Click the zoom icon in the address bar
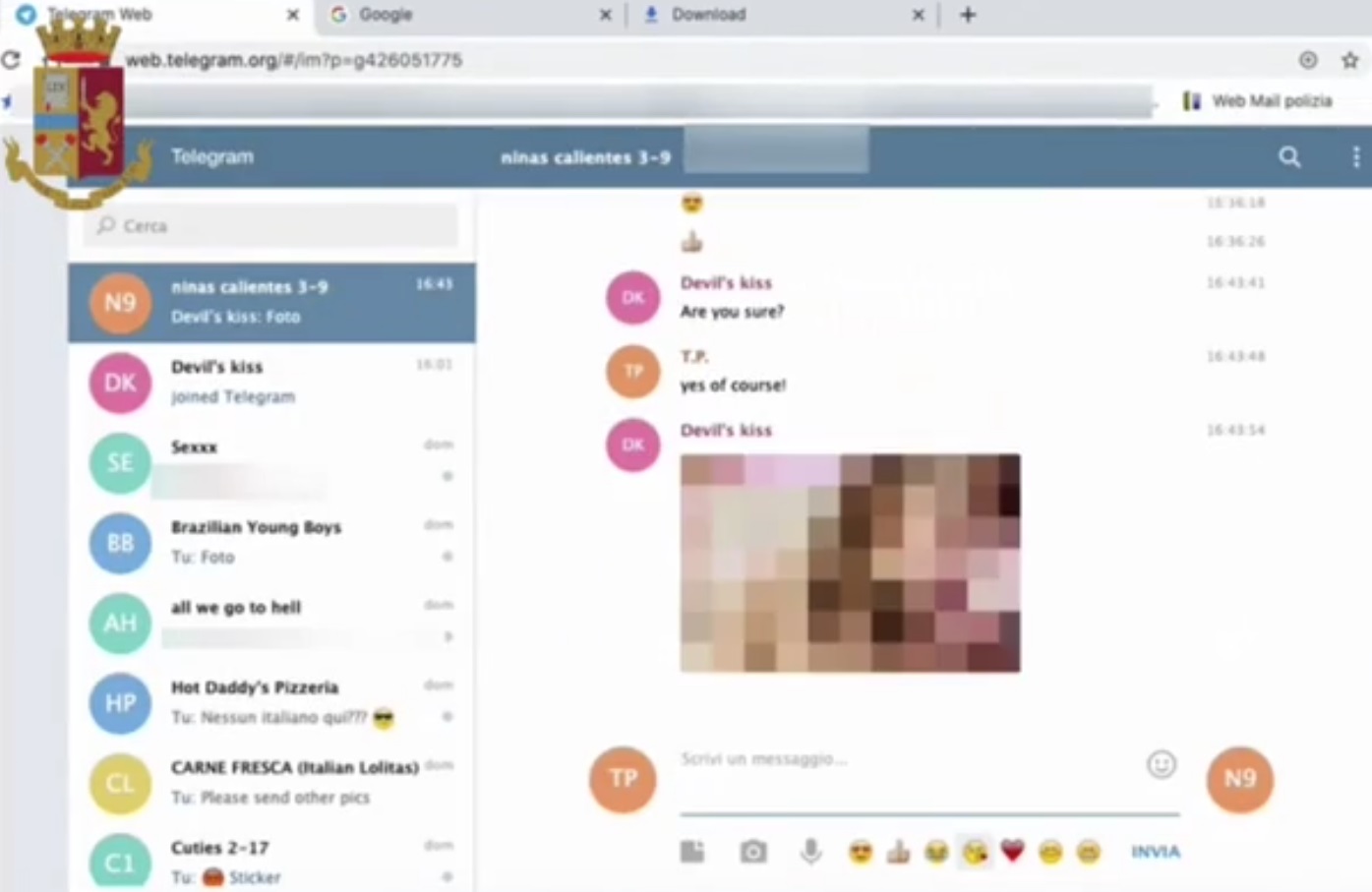The image size is (1372, 892). (1308, 60)
